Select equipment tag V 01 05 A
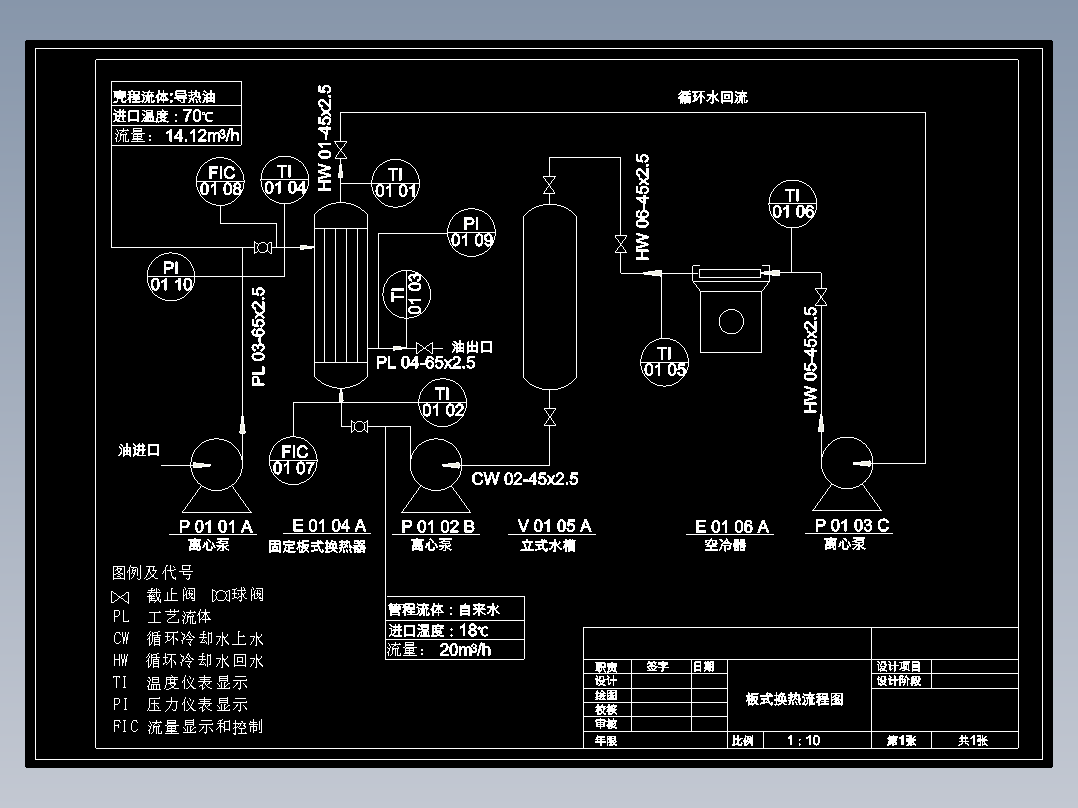 pos(554,526)
